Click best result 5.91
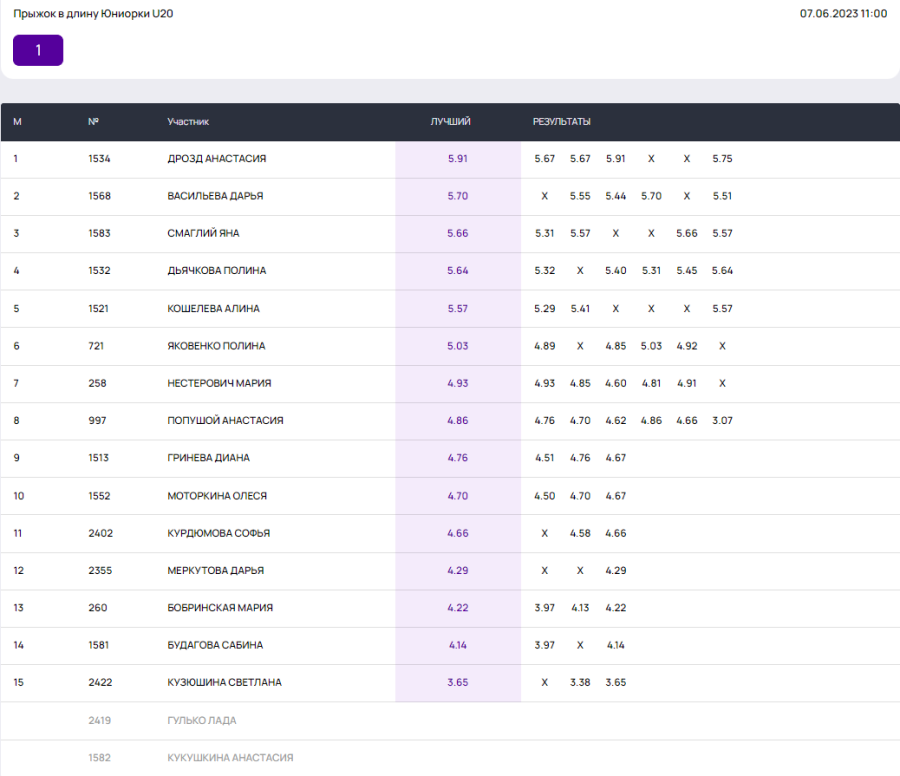Viewport: 900px width, 776px height. pyautogui.click(x=457, y=159)
